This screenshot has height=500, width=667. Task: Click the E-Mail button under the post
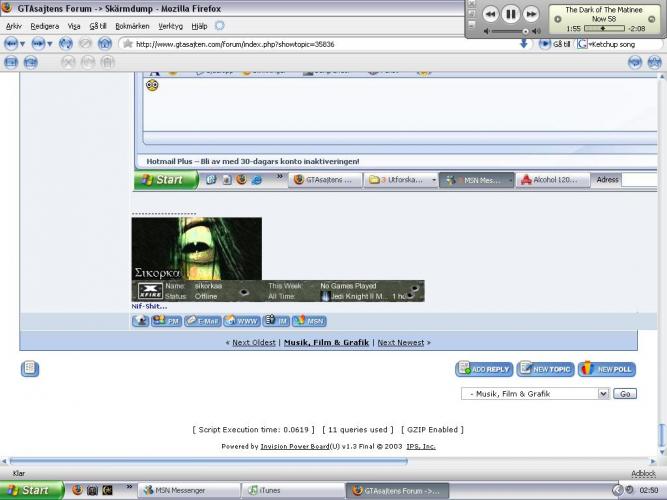202,321
